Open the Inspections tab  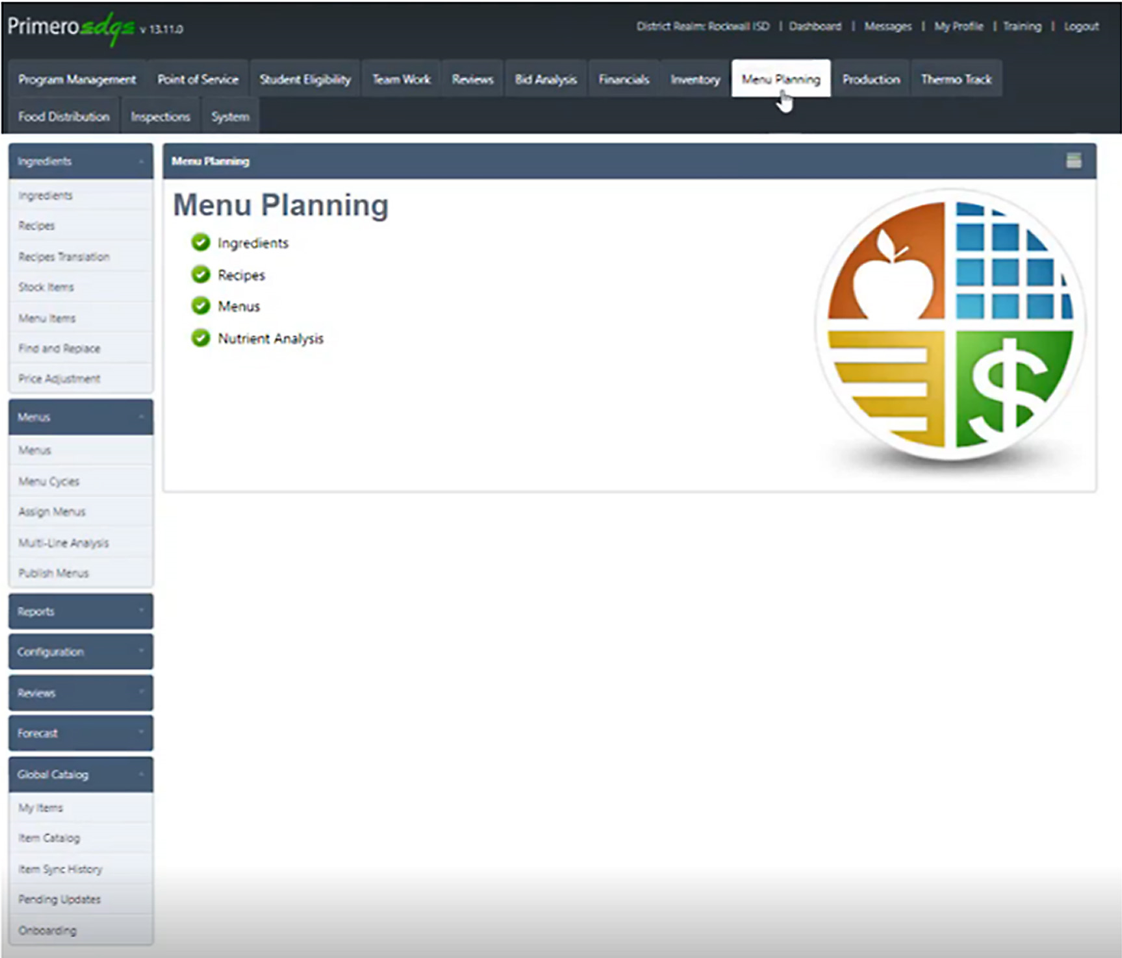click(x=160, y=116)
